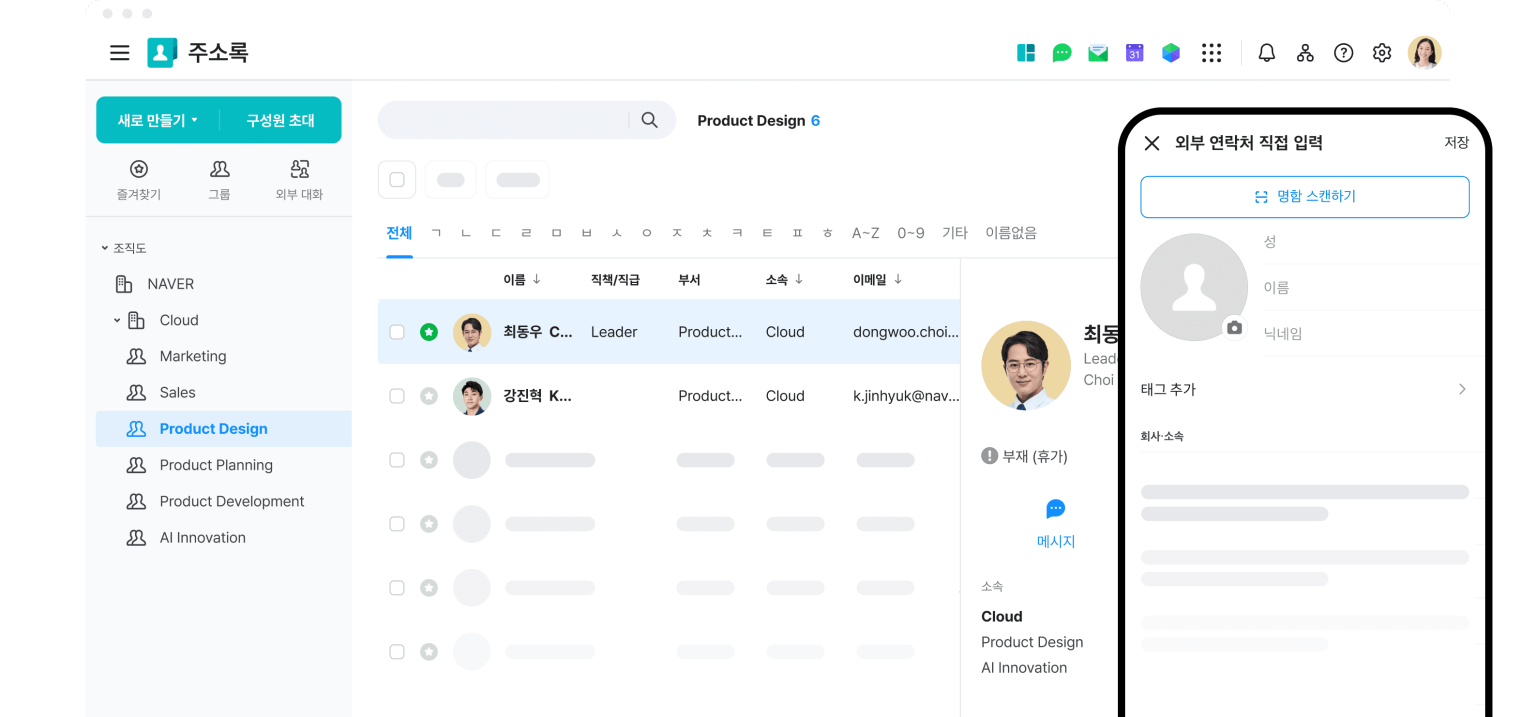Click 새로 만들기 dropdown button

click(158, 120)
